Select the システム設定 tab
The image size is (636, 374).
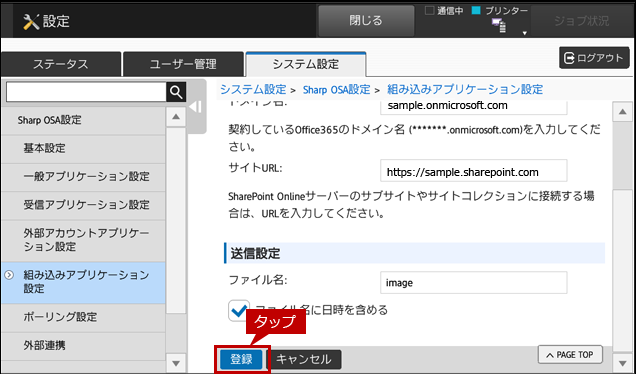coord(305,64)
